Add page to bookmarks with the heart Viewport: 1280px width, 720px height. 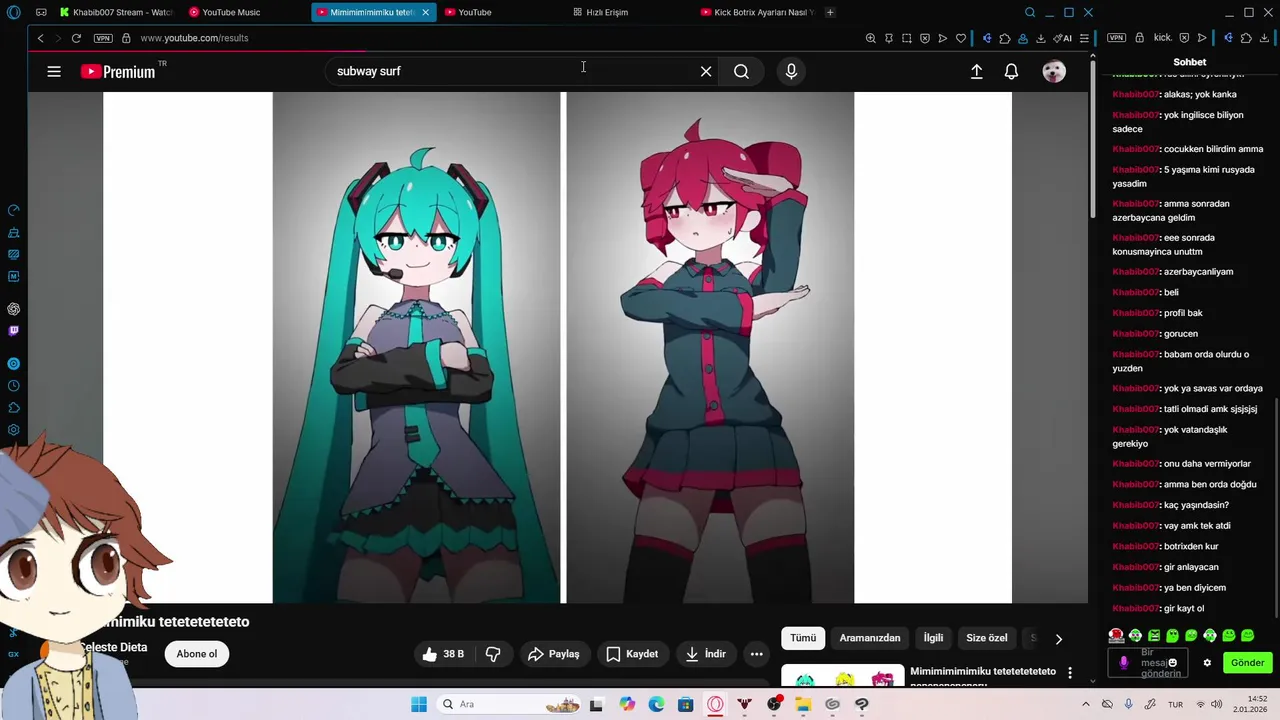pyautogui.click(x=961, y=38)
